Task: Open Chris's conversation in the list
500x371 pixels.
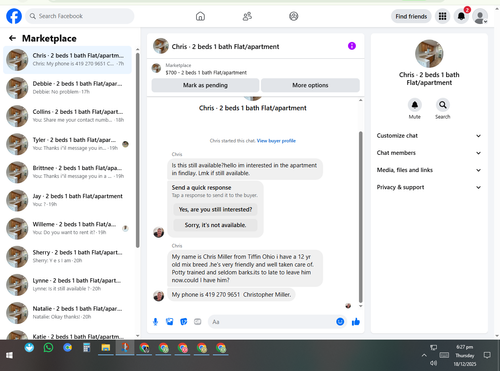Action: (68, 60)
